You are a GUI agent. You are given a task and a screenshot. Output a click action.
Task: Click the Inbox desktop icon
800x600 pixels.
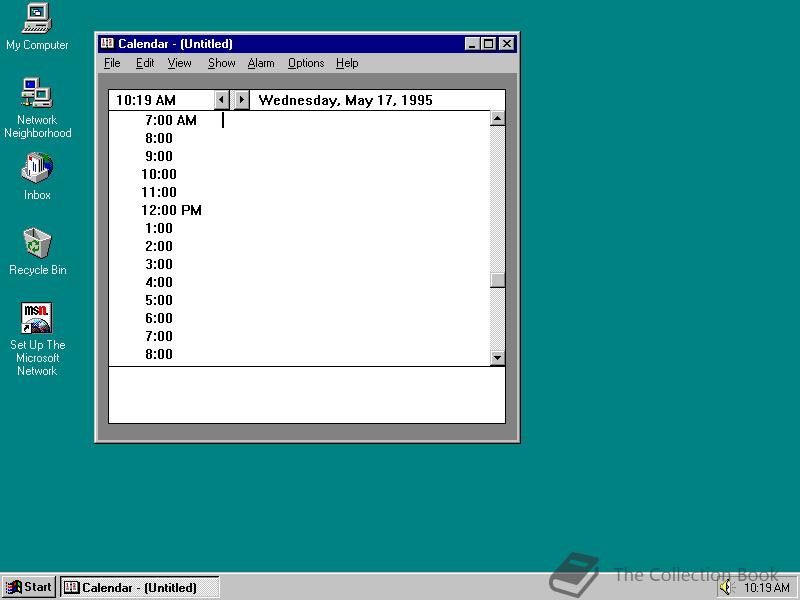coord(37,168)
